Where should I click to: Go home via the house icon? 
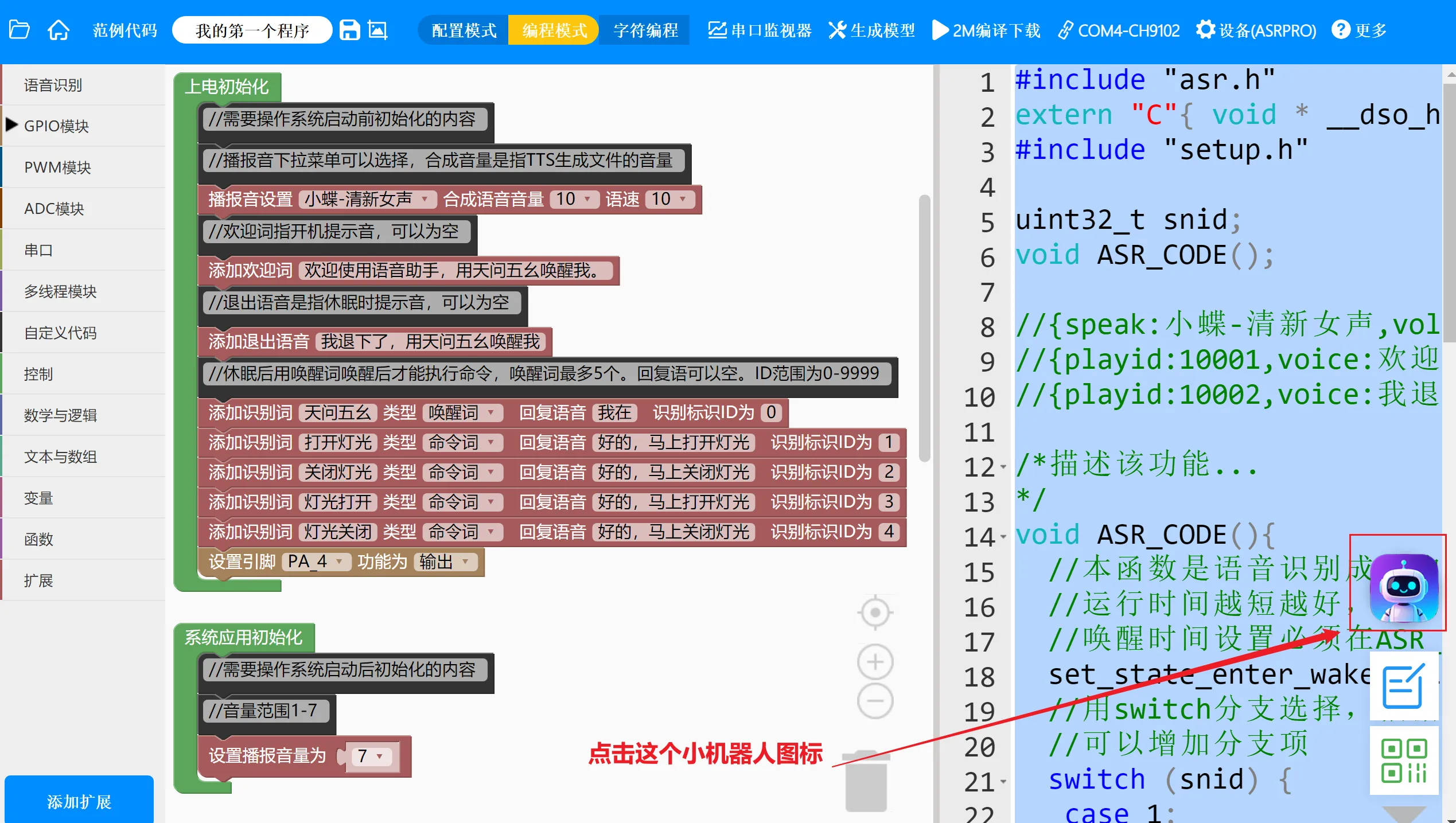pyautogui.click(x=59, y=30)
